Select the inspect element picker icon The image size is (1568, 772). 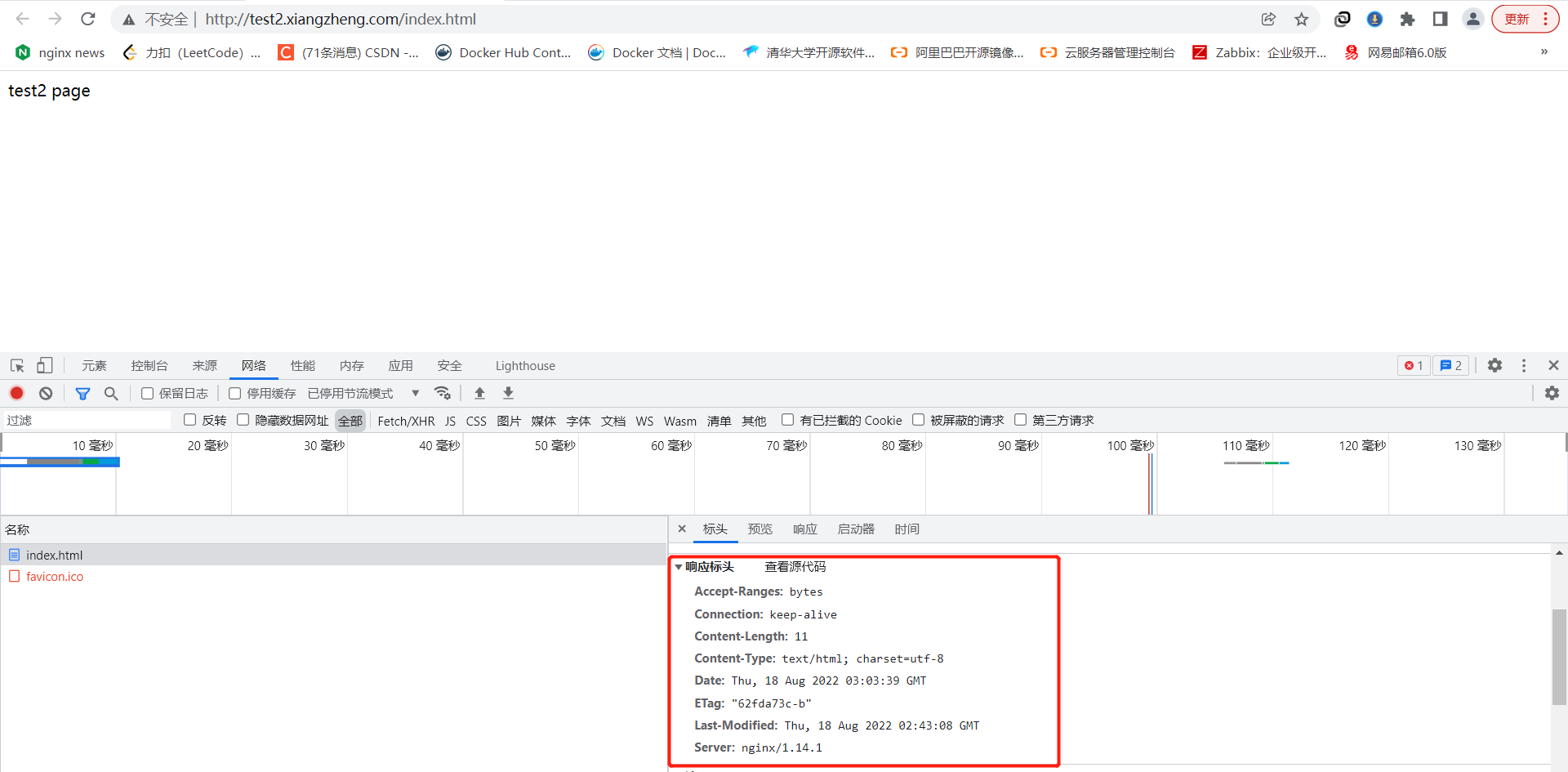click(17, 365)
